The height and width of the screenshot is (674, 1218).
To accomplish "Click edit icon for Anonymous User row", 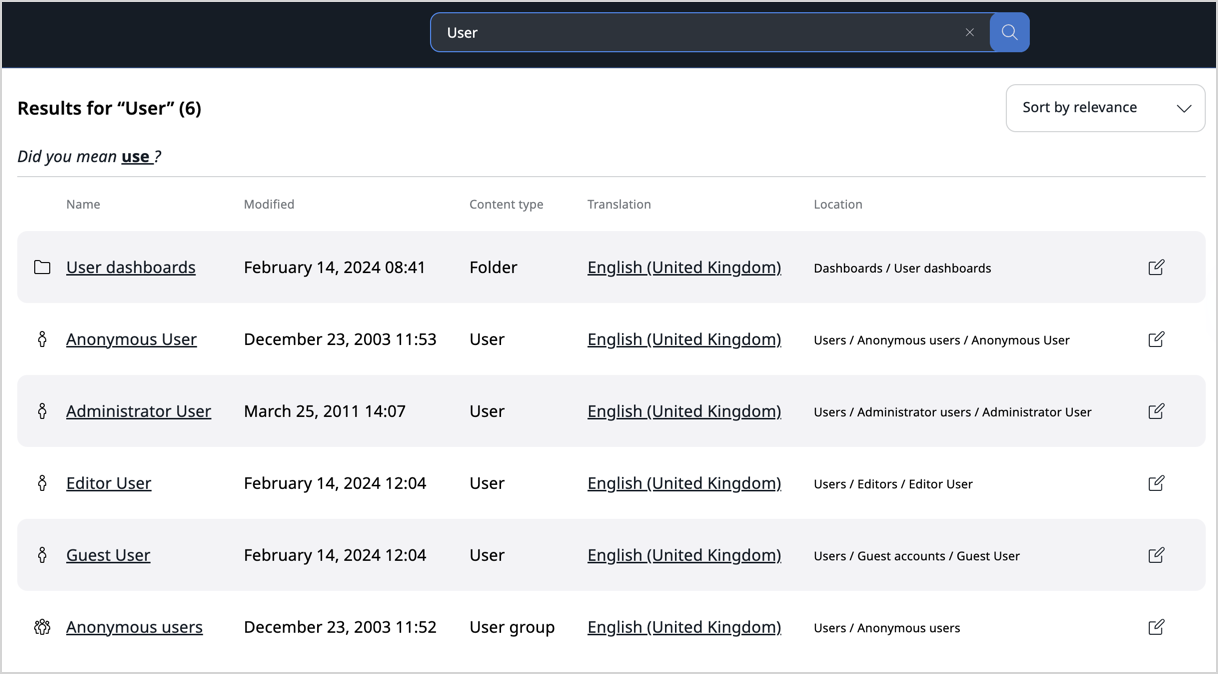I will tap(1156, 339).
